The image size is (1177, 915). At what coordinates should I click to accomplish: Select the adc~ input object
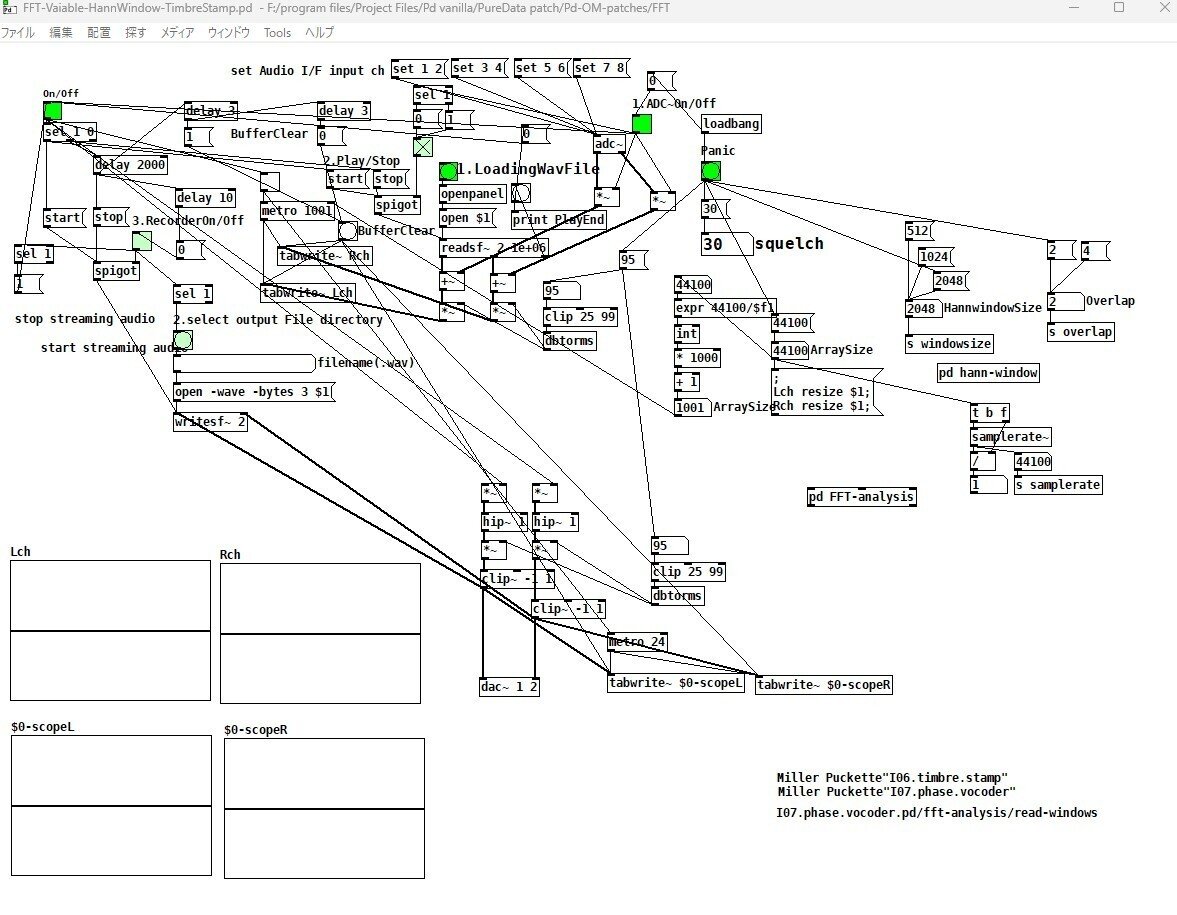point(609,144)
